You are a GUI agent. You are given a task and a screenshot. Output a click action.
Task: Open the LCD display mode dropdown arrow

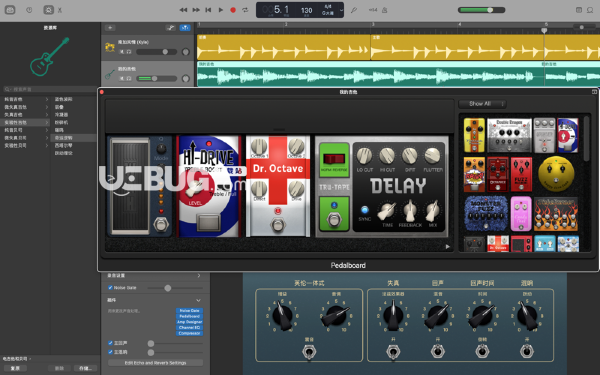pos(341,10)
